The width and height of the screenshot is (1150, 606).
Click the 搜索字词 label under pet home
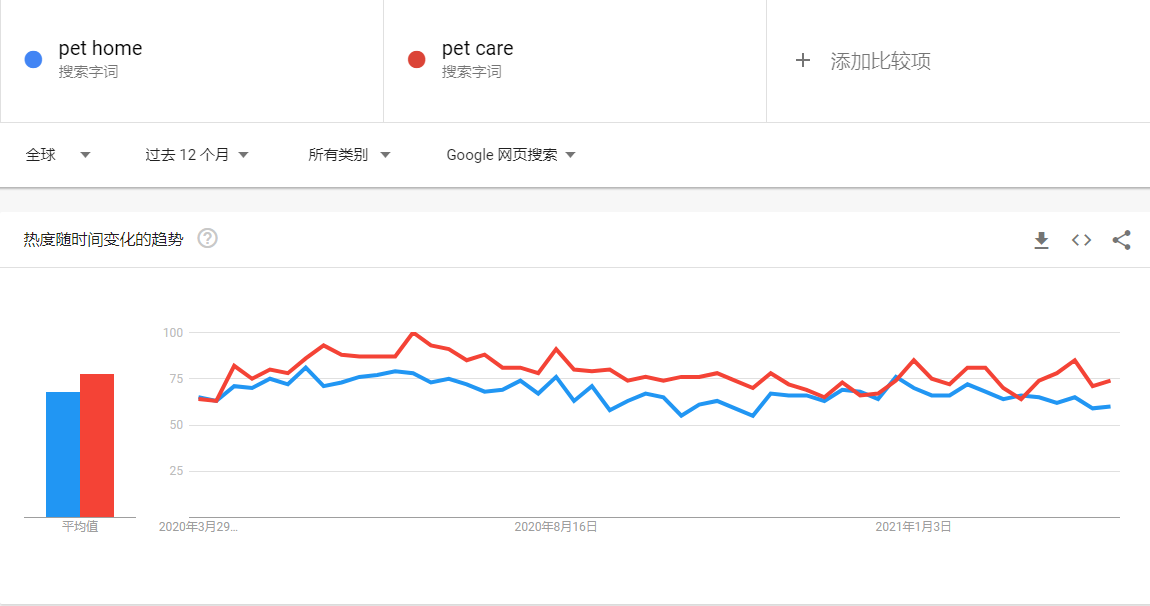click(x=86, y=72)
